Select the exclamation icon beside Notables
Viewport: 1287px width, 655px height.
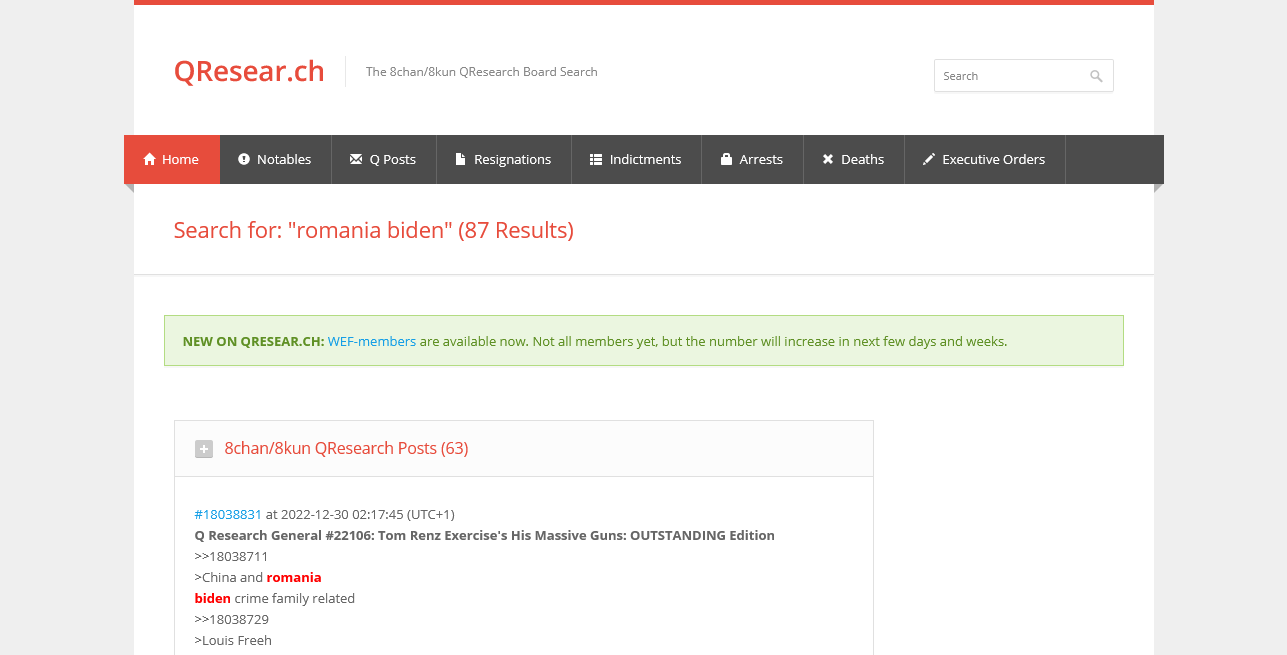244,159
